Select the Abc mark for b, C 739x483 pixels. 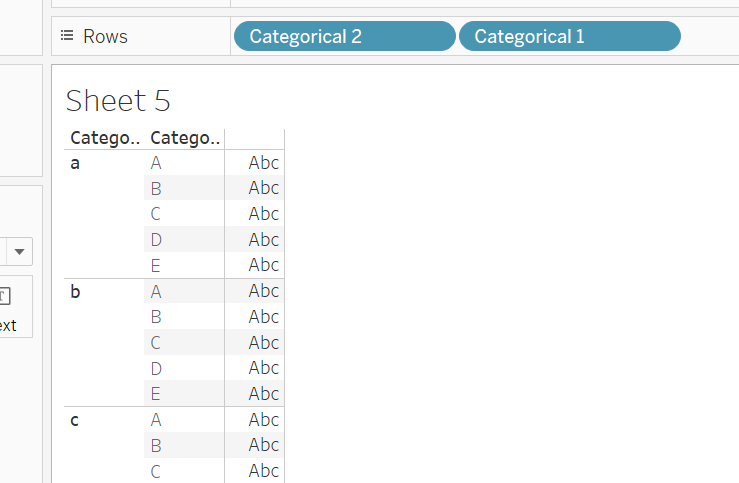tap(264, 342)
